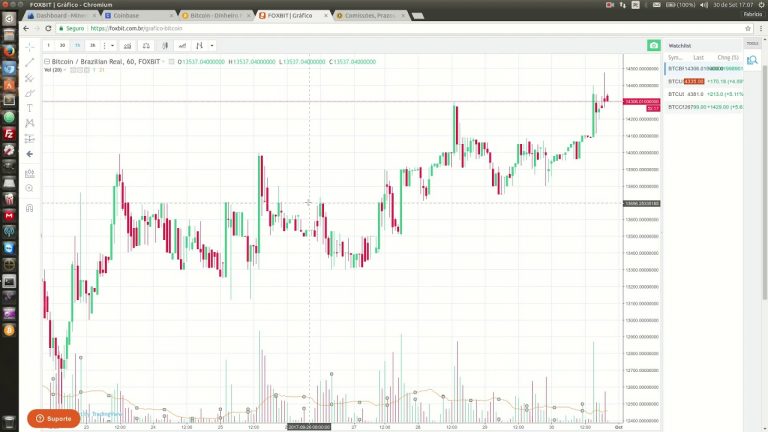This screenshot has height=432, width=768.
Task: Select the text annotation tool
Action: [30, 108]
